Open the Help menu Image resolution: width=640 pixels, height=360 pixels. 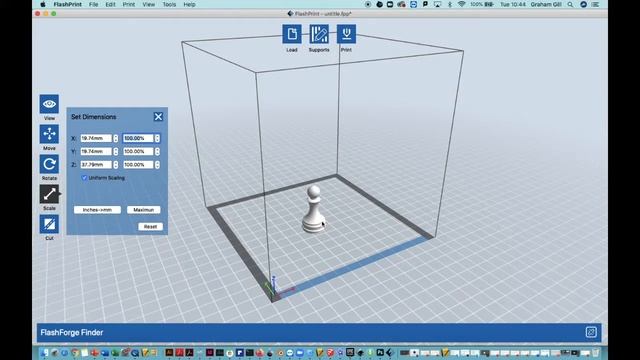(x=189, y=4)
